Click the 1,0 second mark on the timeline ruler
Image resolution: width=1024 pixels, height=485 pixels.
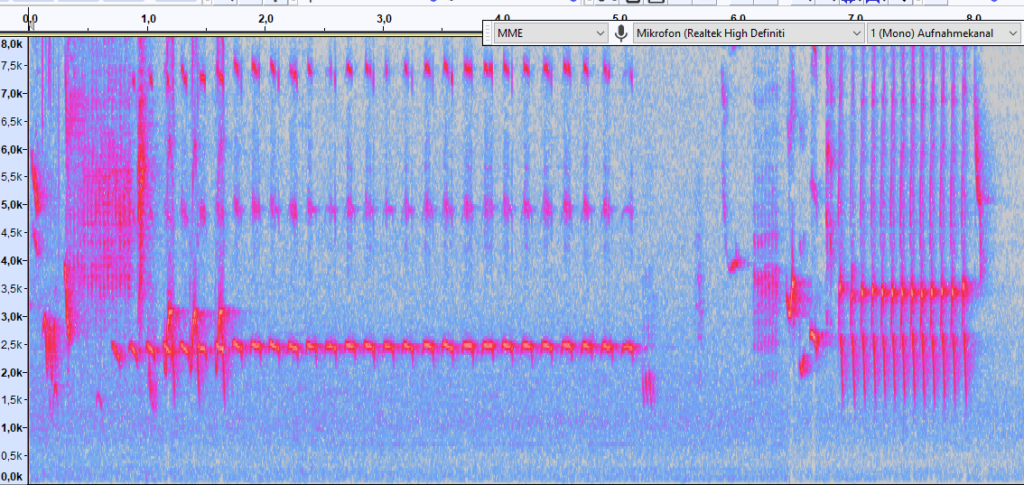tap(148, 18)
